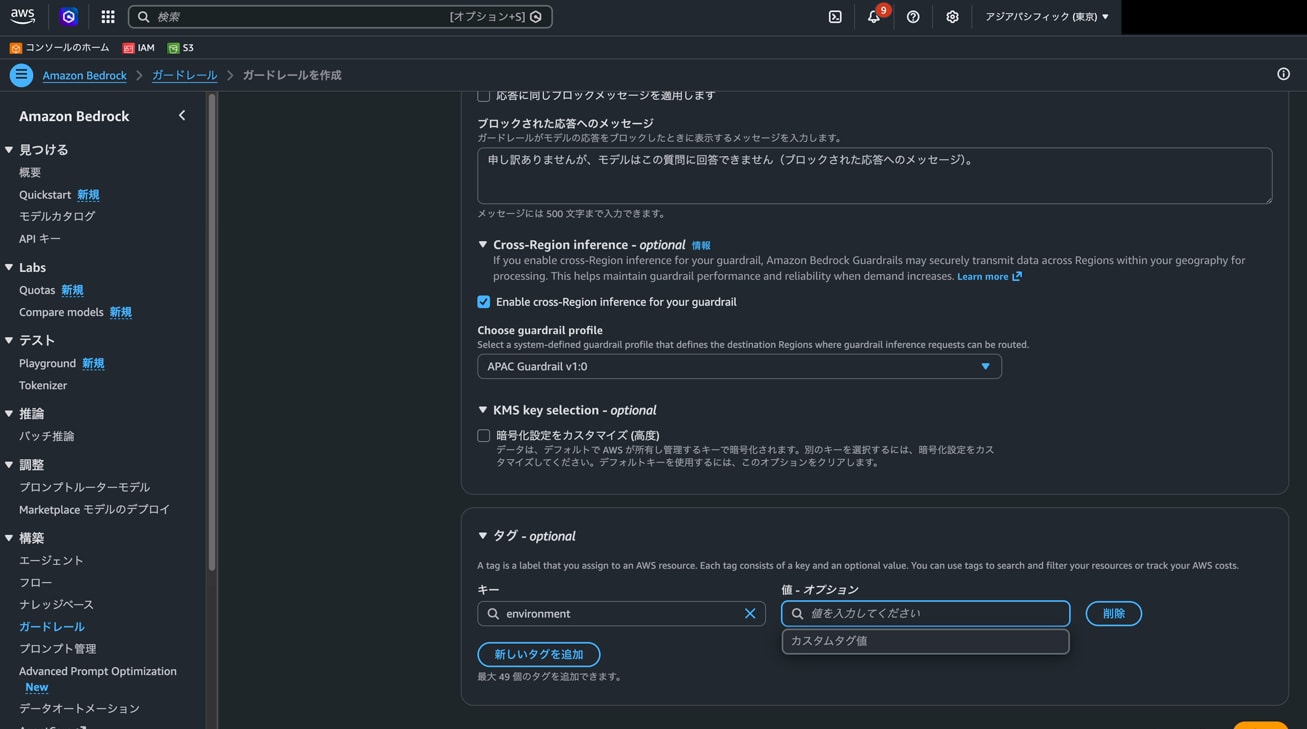Open the AWS console home logo
Screen dimensions: 1307x729
point(22,16)
